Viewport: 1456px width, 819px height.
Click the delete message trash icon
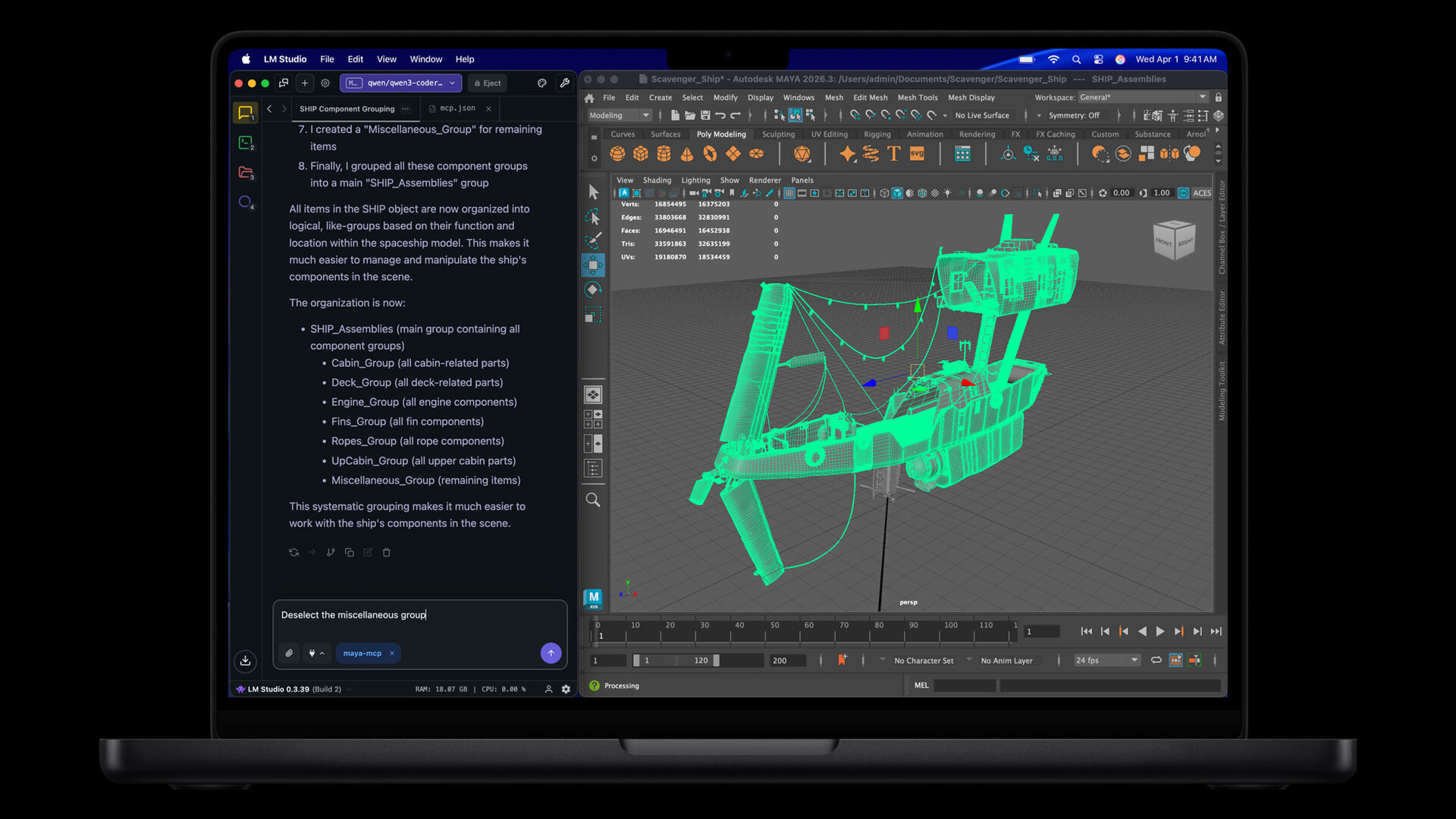pyautogui.click(x=387, y=552)
